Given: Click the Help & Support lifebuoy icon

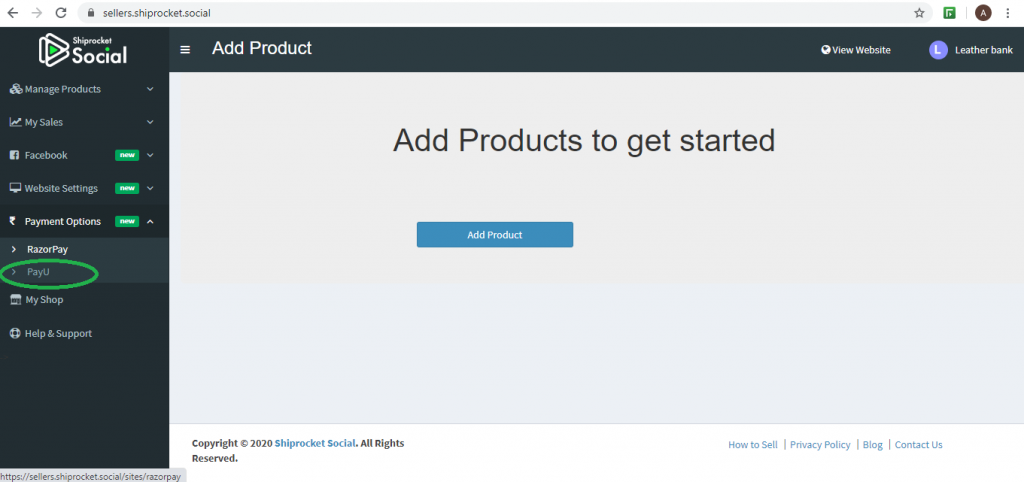Looking at the screenshot, I should coord(15,333).
